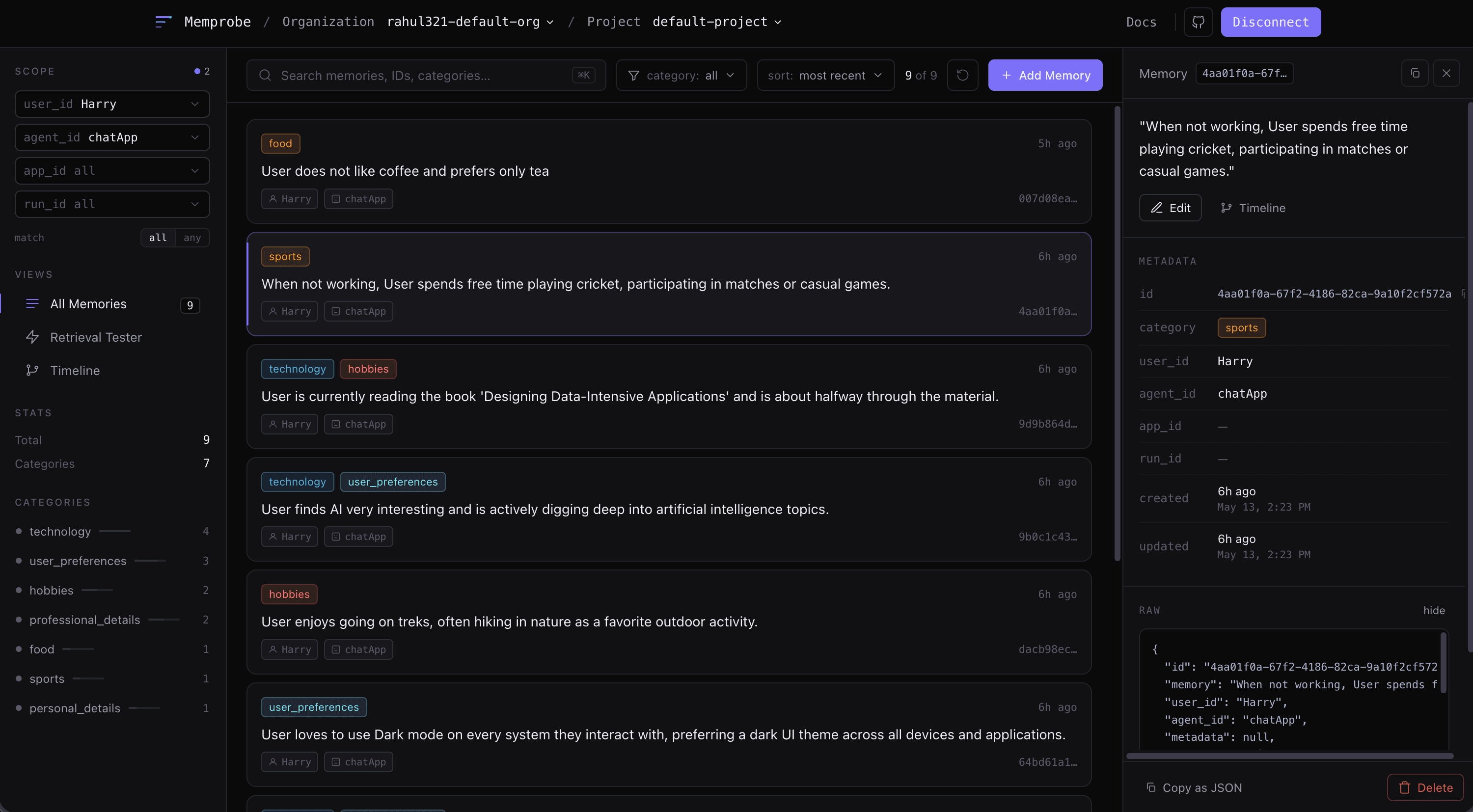Expand the Organization rahul321-default-org selector
The width and height of the screenshot is (1473, 812).
tap(470, 22)
